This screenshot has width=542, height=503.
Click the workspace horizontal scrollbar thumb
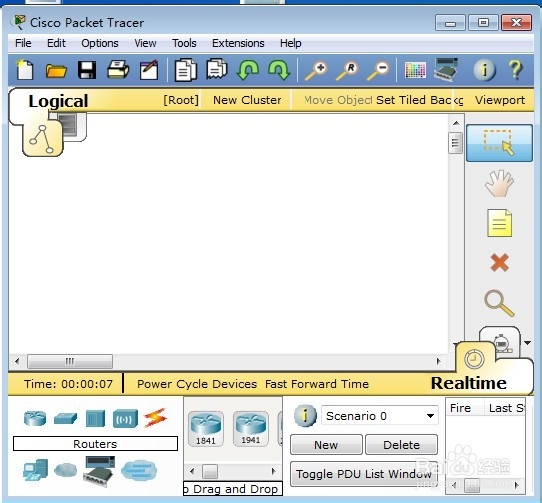point(70,361)
